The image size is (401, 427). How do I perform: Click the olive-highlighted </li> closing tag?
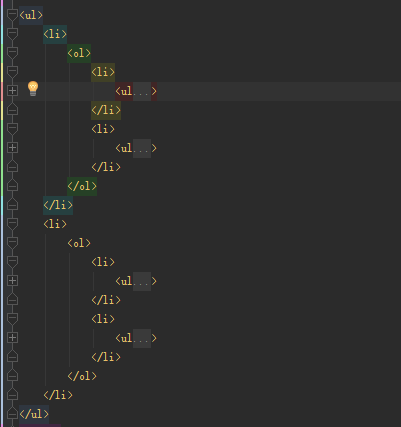[x=106, y=110]
